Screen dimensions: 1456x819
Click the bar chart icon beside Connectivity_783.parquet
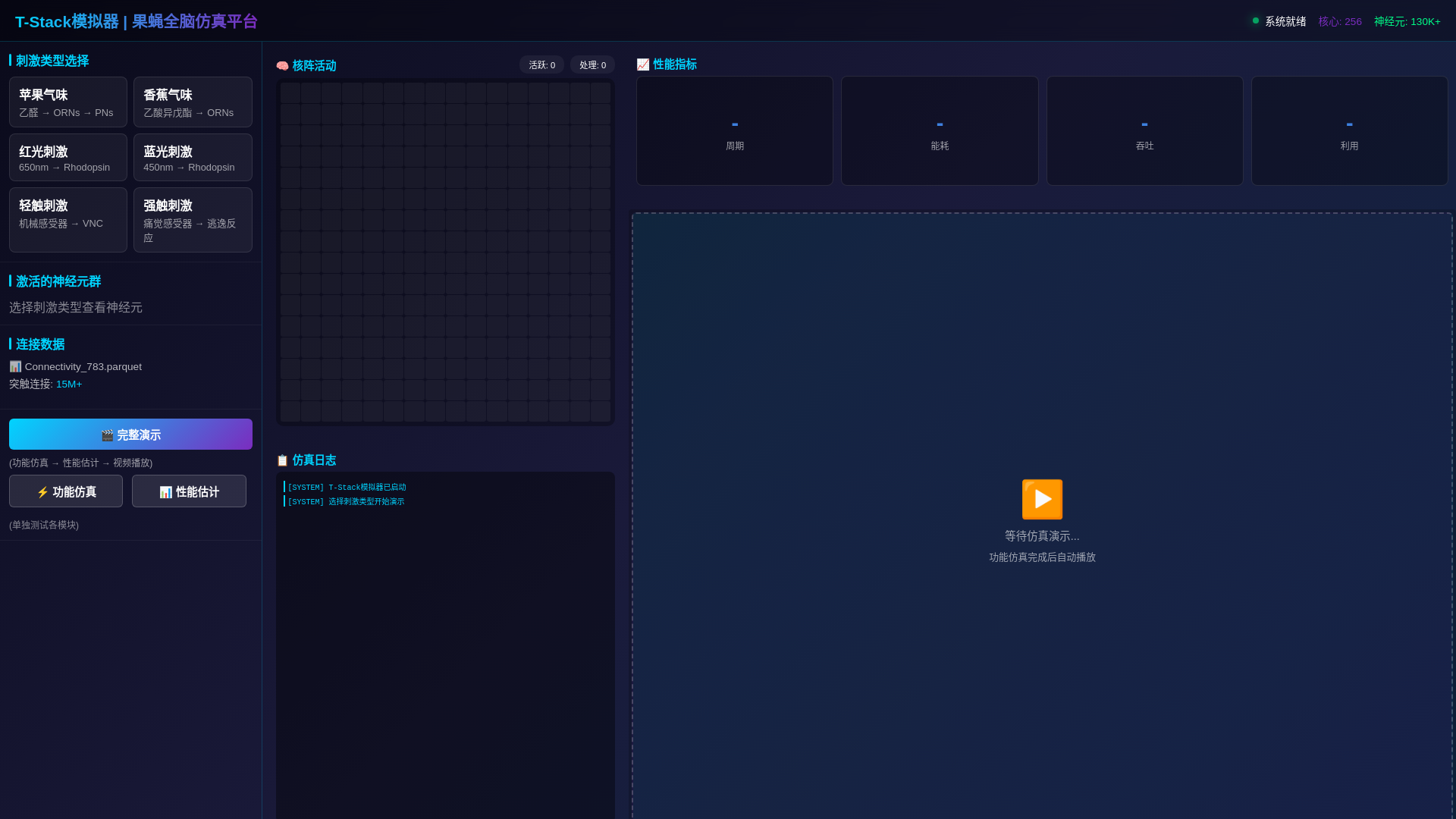[x=15, y=366]
